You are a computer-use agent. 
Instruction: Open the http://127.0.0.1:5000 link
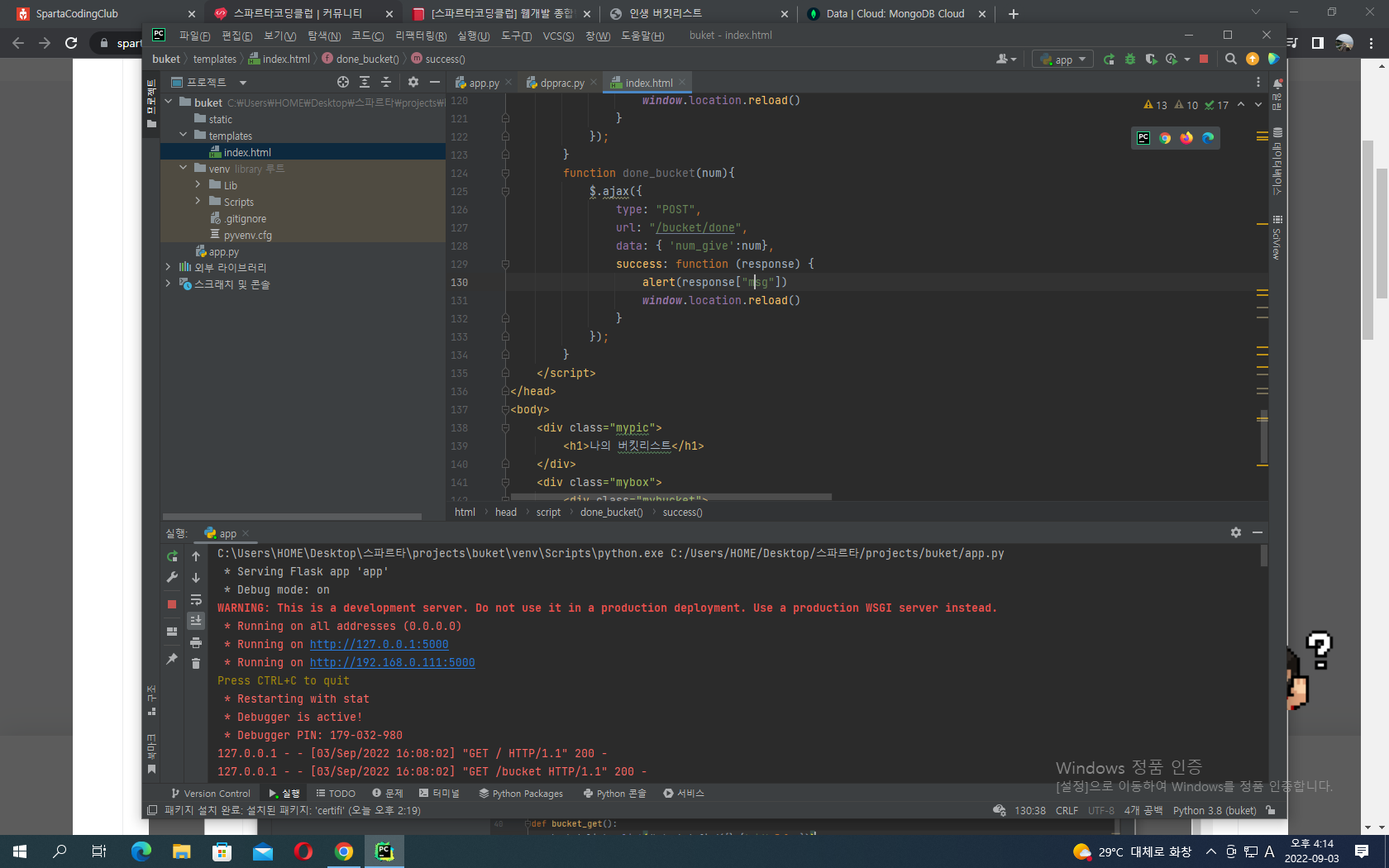point(379,644)
